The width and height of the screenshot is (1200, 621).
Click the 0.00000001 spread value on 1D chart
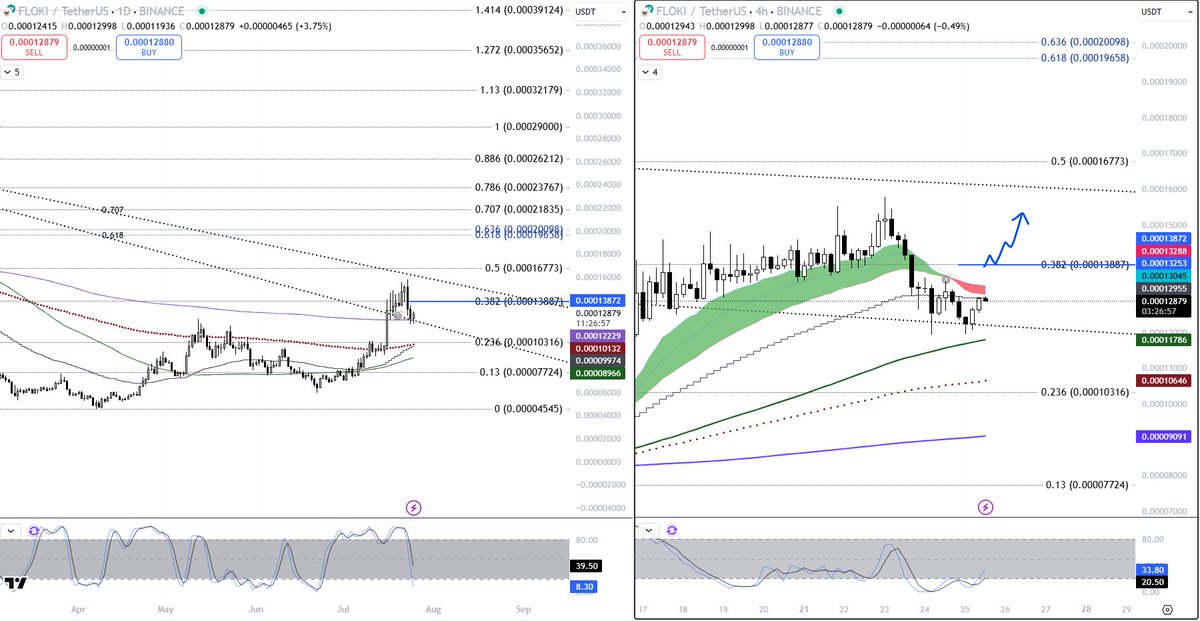point(92,47)
